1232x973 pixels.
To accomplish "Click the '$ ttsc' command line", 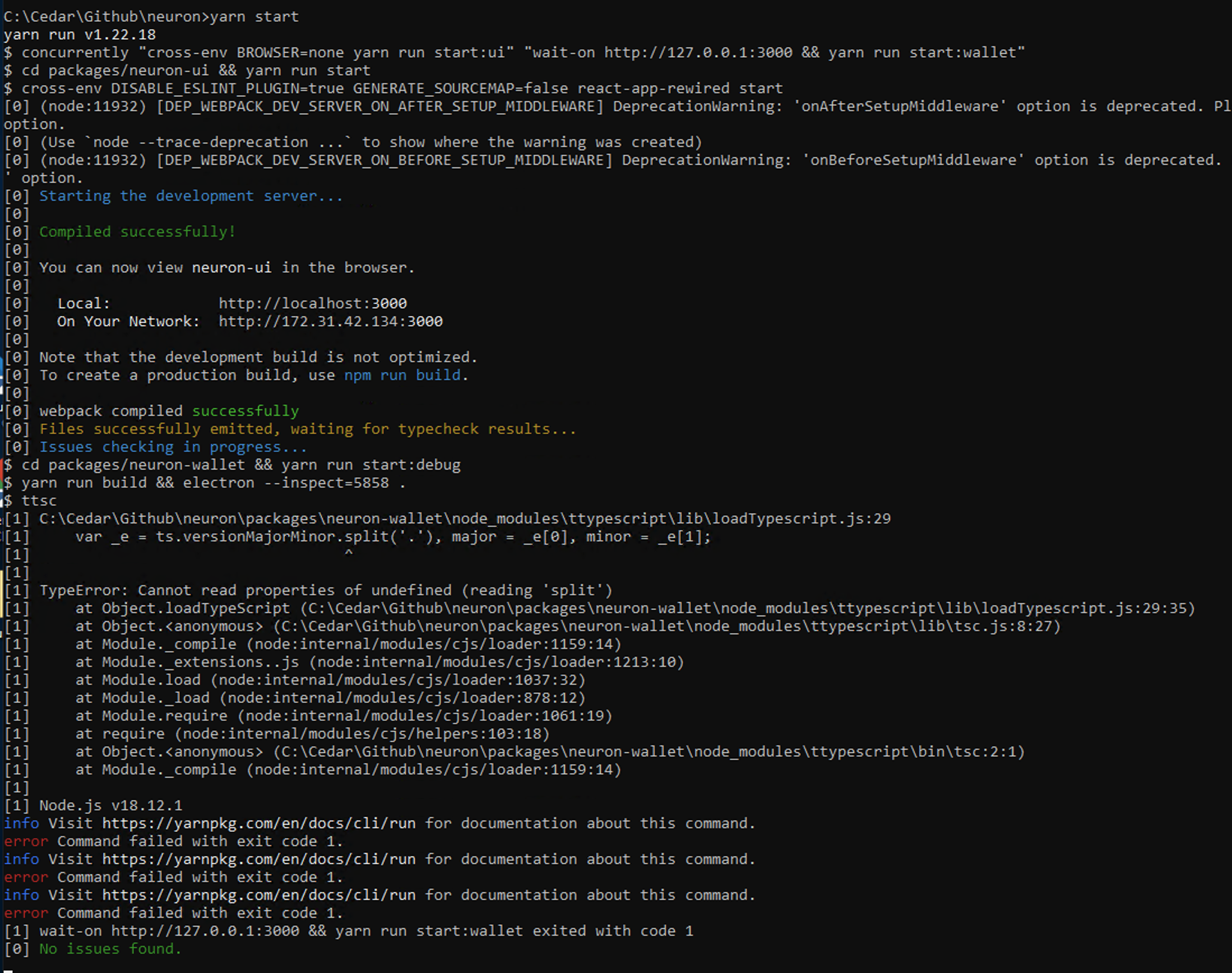I will tap(30, 500).
